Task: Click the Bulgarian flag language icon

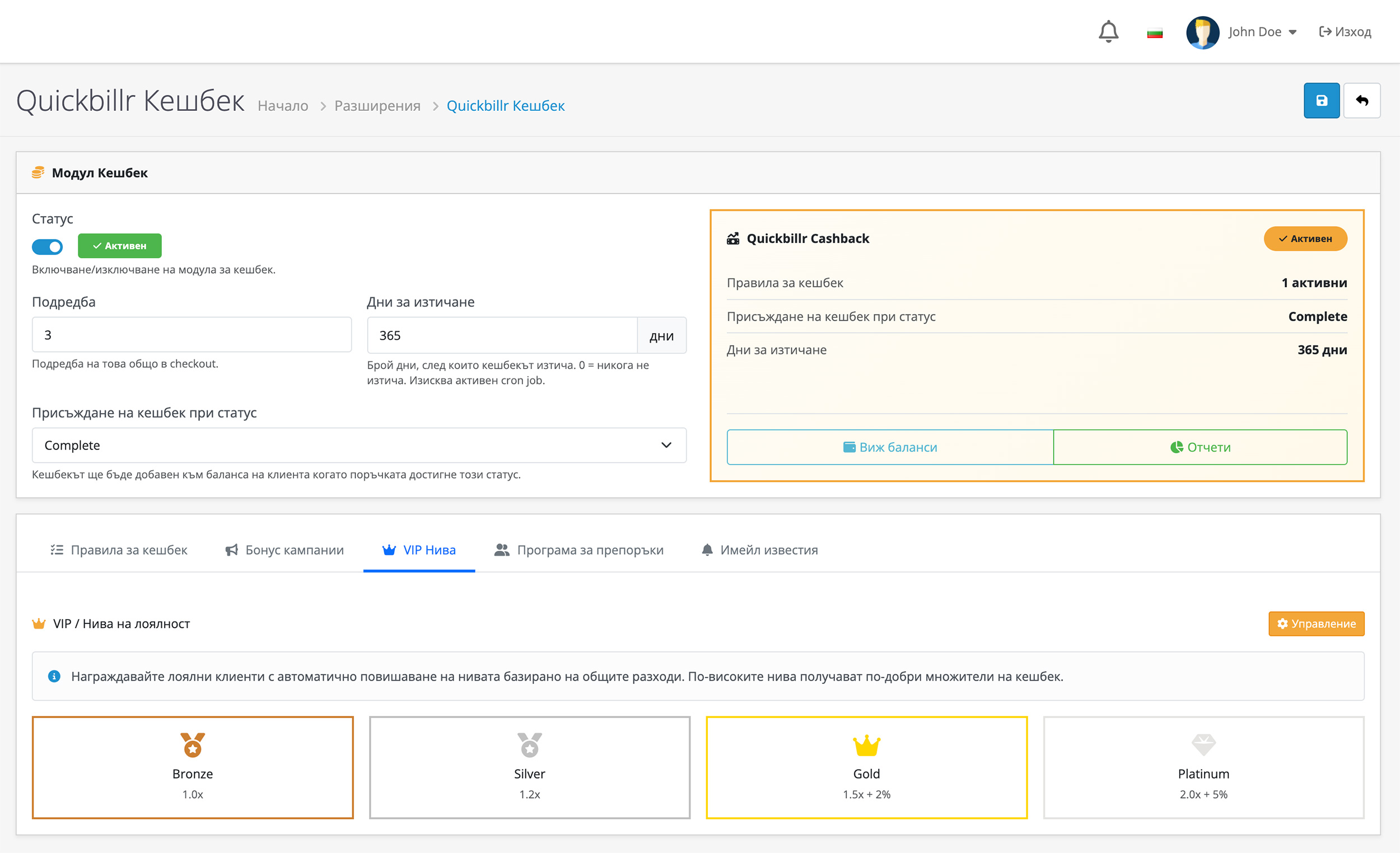Action: [x=1155, y=33]
